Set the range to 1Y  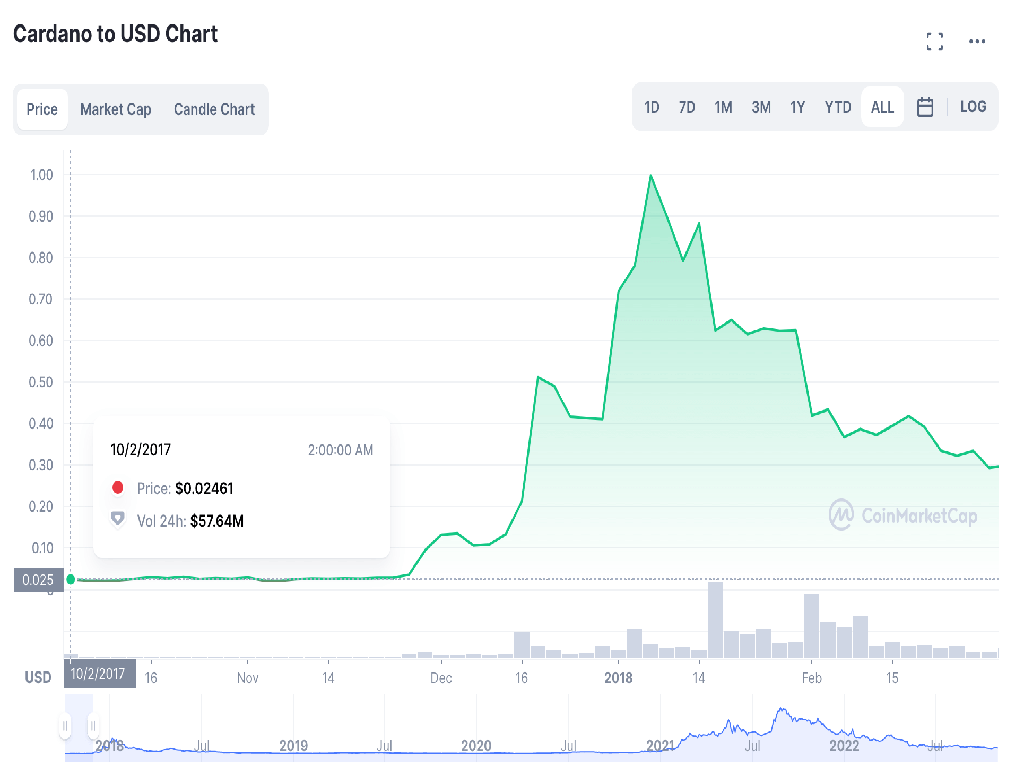(797, 107)
